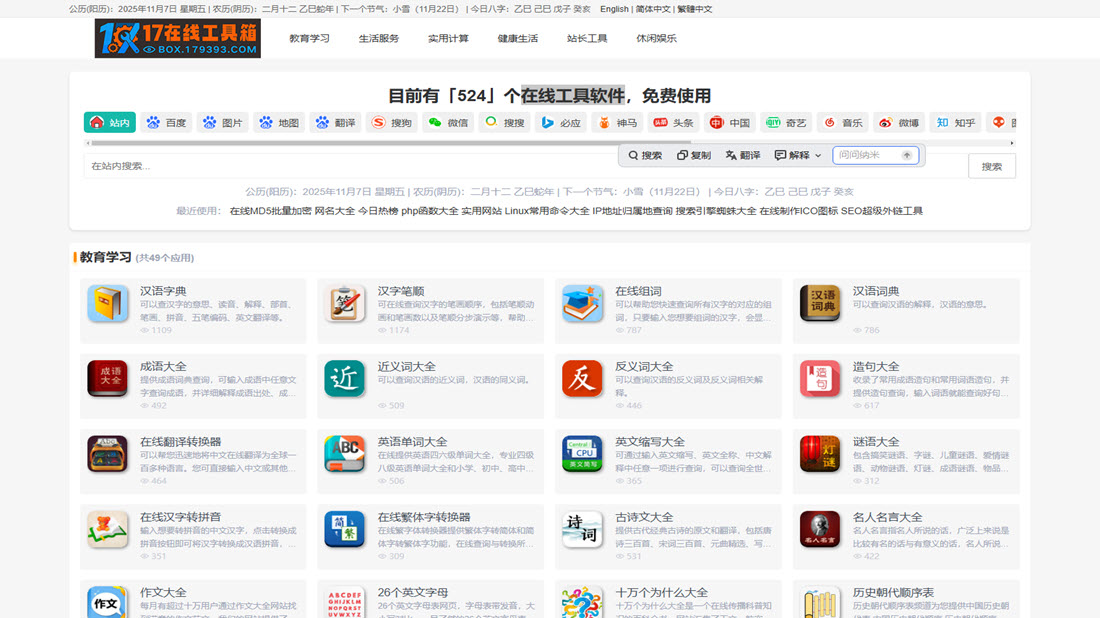Click the 搜索 button beside search box
The width and height of the screenshot is (1100, 618).
click(991, 167)
